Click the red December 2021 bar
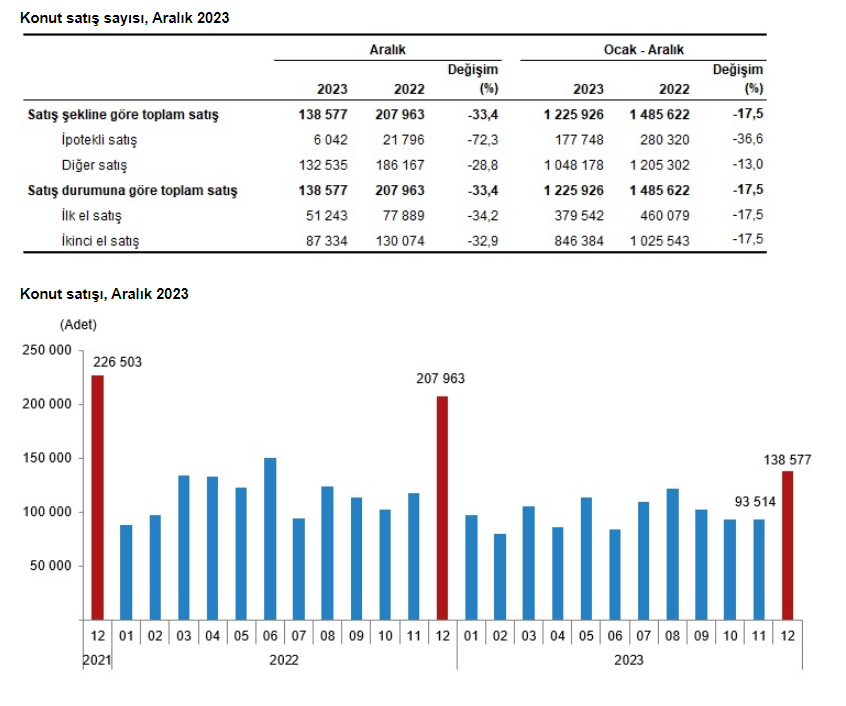This screenshot has width=846, height=706. 97,497
